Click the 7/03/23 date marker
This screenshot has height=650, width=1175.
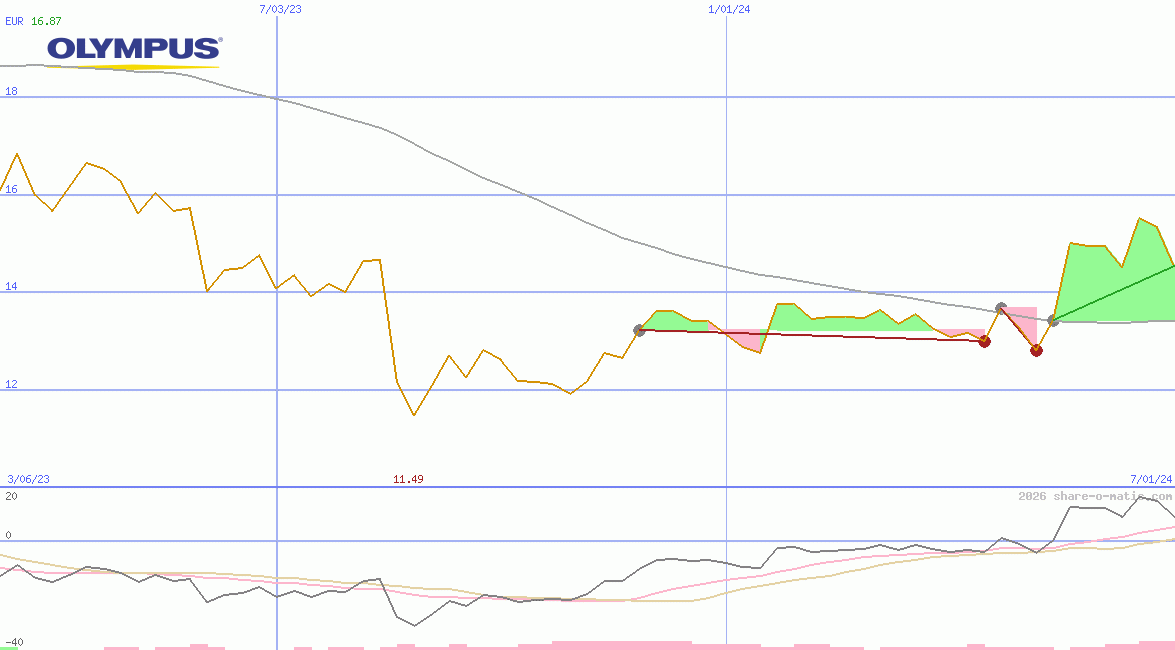[x=279, y=9]
